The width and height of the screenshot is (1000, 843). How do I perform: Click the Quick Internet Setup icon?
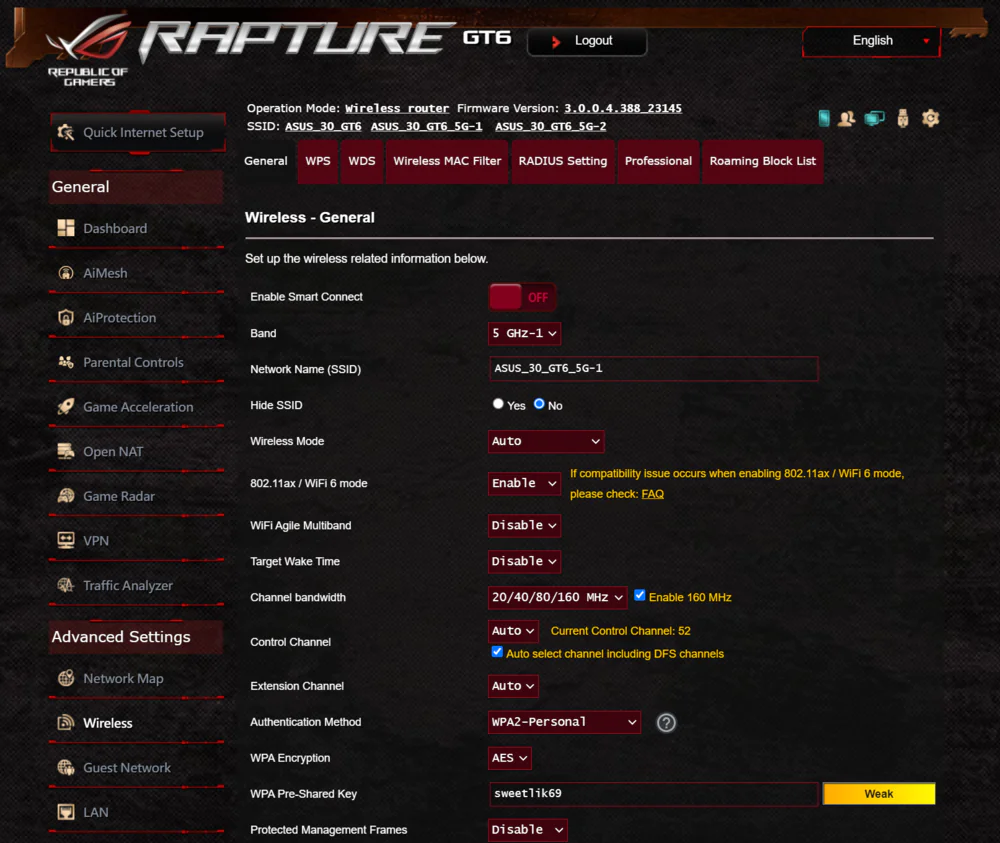66,132
